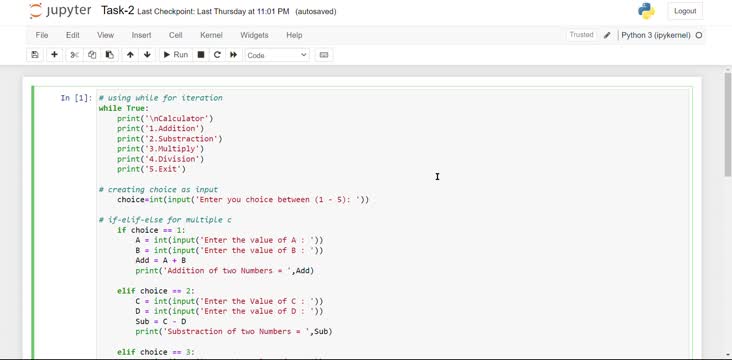Click the 'elif choice == 2:' line
732x360 pixels.
[x=156, y=291]
